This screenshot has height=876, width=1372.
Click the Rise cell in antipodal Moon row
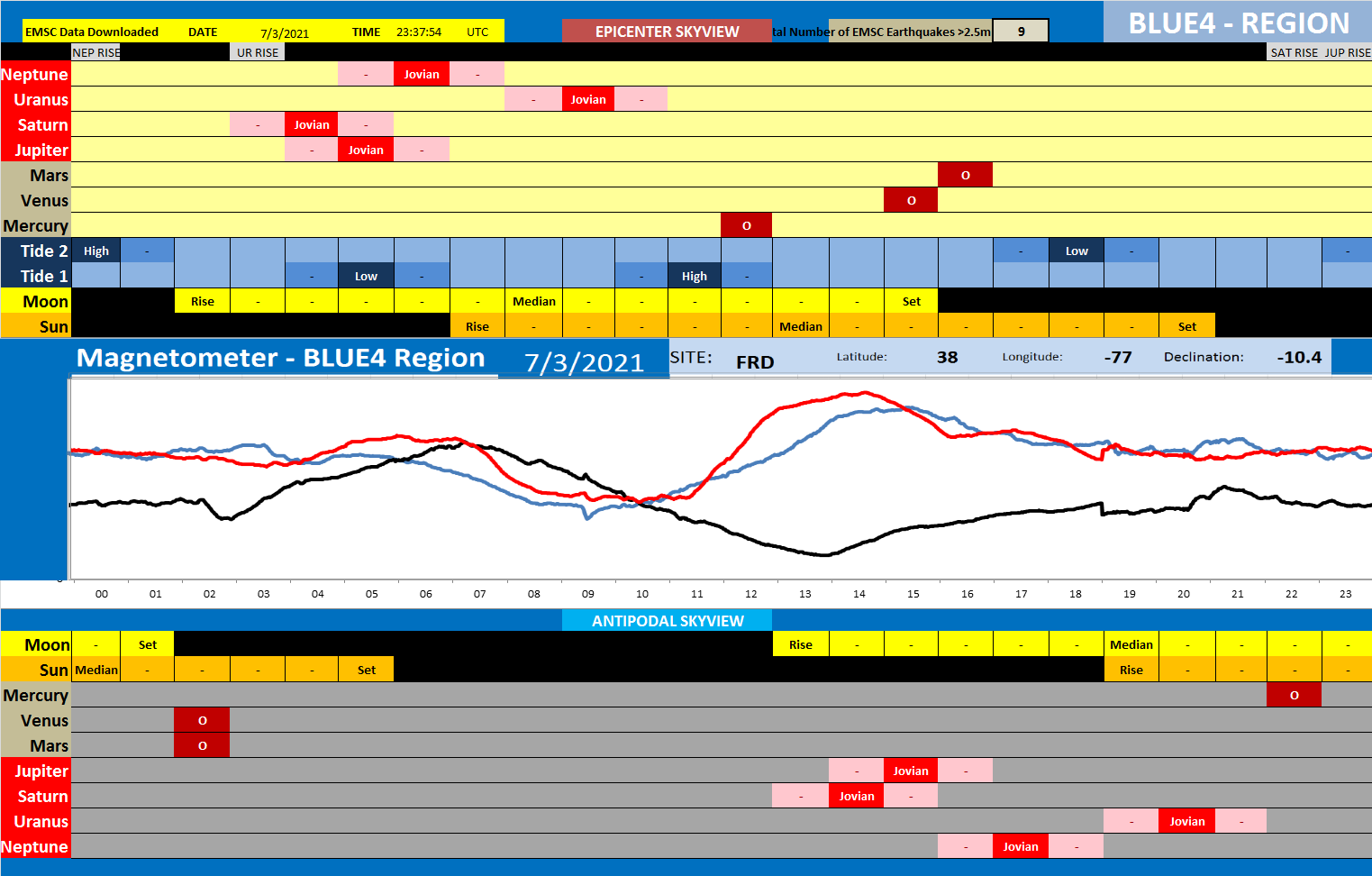pyautogui.click(x=801, y=644)
